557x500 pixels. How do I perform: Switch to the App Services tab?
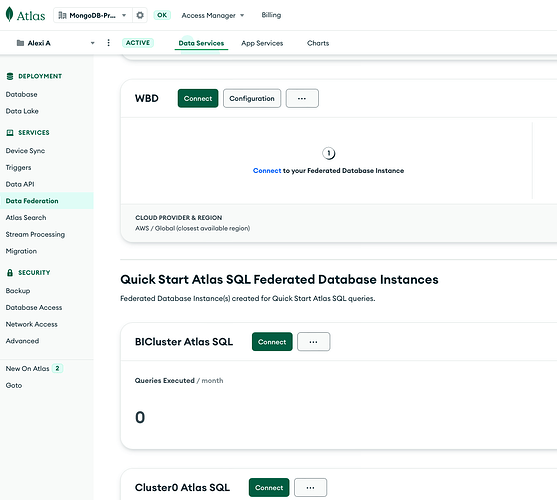262,43
